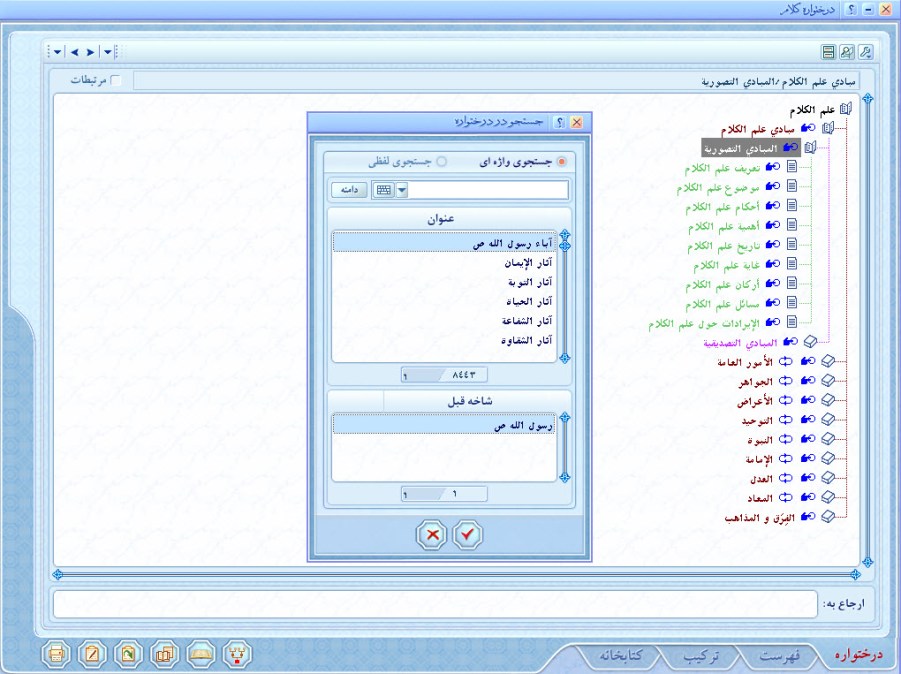Select the جستجوی لفظی radio button
This screenshot has height=674, width=901.
click(x=441, y=161)
